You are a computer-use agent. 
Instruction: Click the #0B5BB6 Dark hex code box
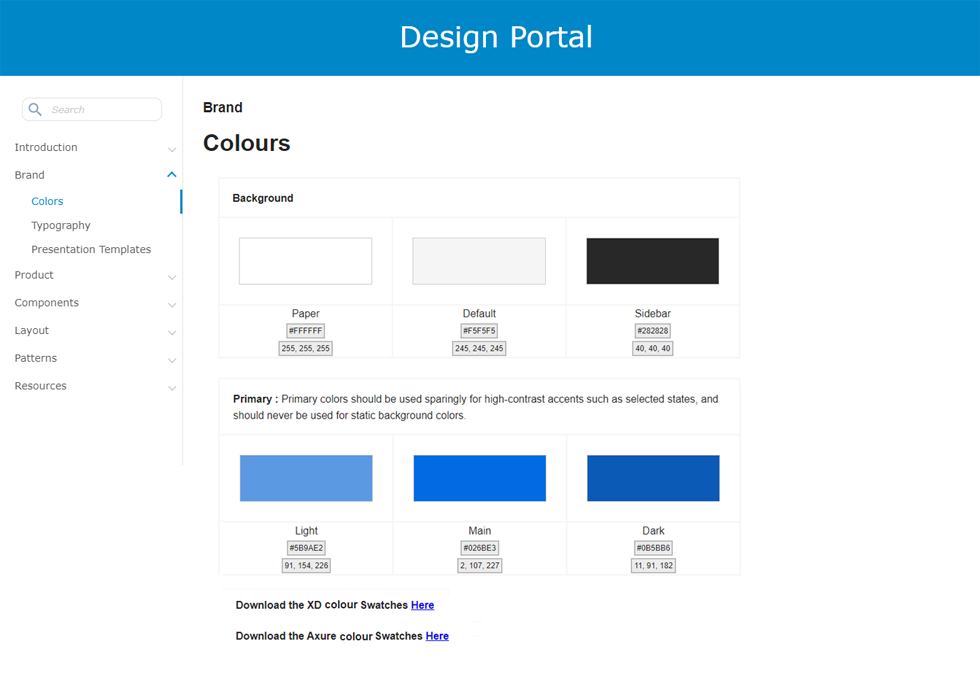coord(653,548)
